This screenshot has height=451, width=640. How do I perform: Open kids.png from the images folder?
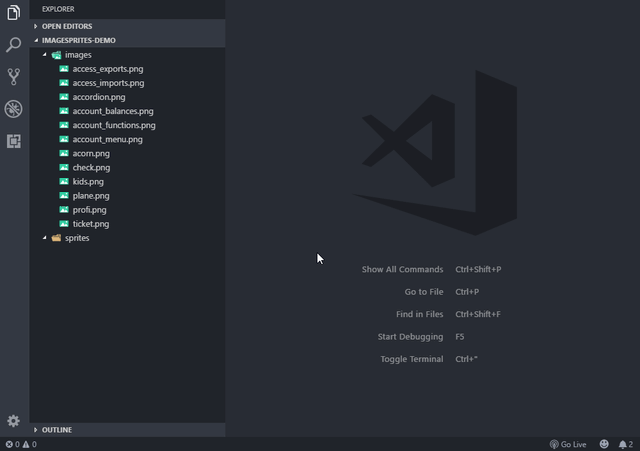[x=88, y=182]
